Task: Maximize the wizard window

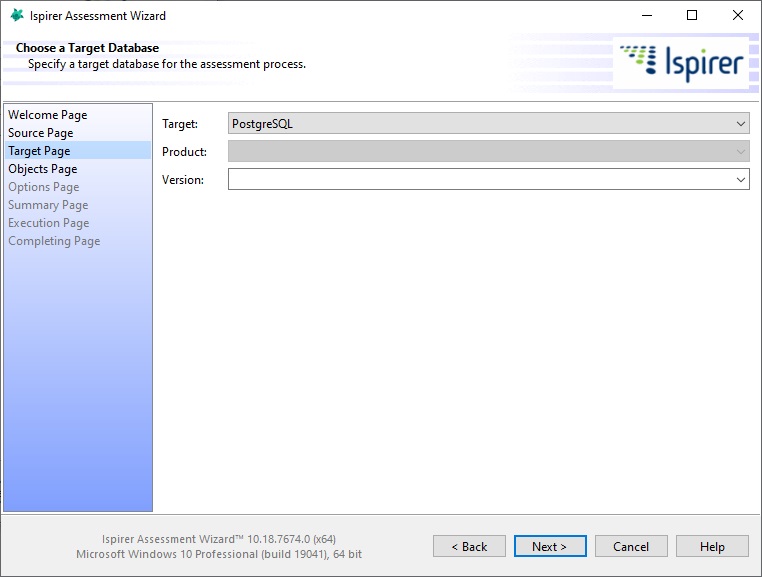Action: 692,16
